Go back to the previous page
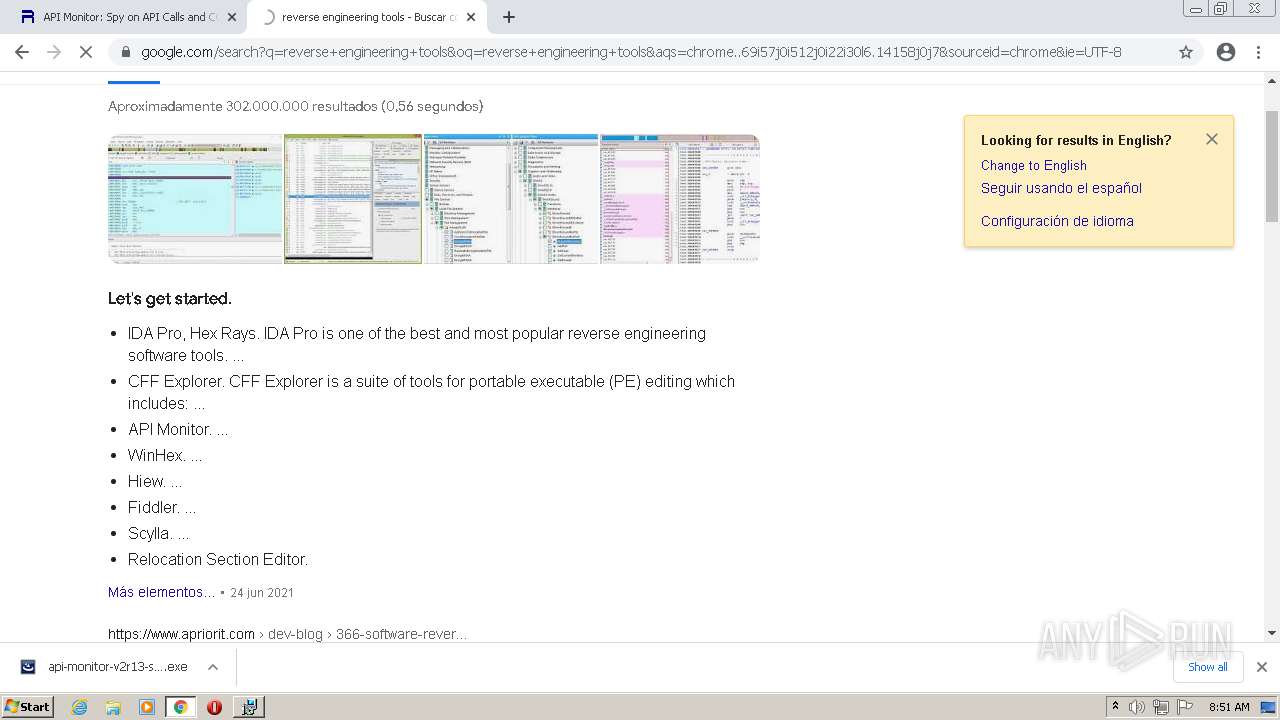The width and height of the screenshot is (1280, 720). point(22,52)
